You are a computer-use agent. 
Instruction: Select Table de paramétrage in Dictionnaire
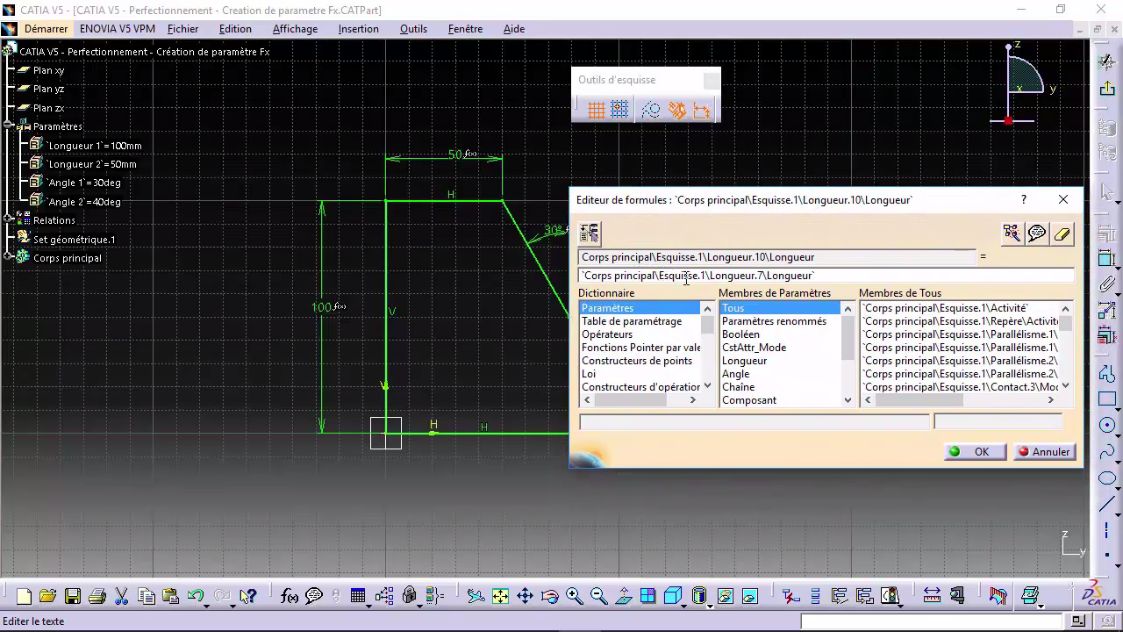(632, 321)
